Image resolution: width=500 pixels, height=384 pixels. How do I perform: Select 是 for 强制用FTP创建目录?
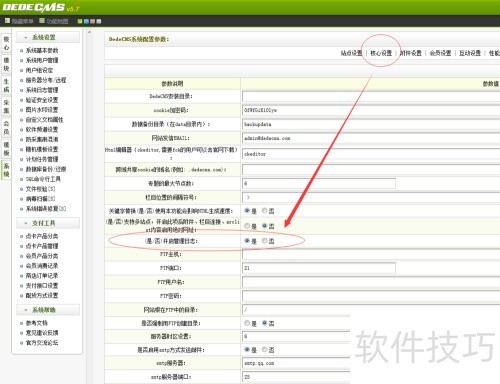pyautogui.click(x=247, y=323)
